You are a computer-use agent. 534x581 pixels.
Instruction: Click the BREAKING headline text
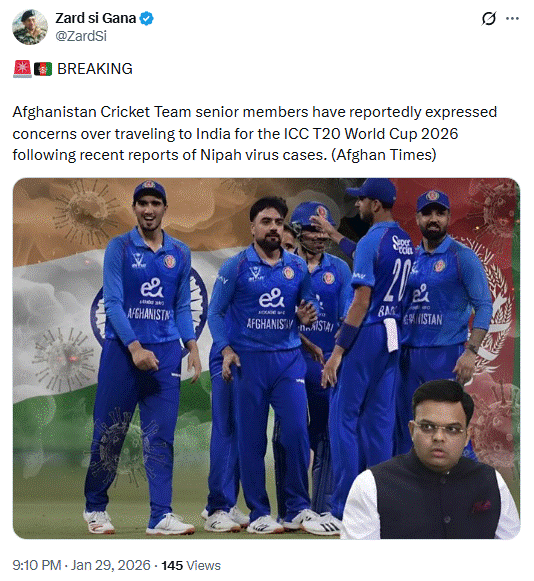(95, 69)
